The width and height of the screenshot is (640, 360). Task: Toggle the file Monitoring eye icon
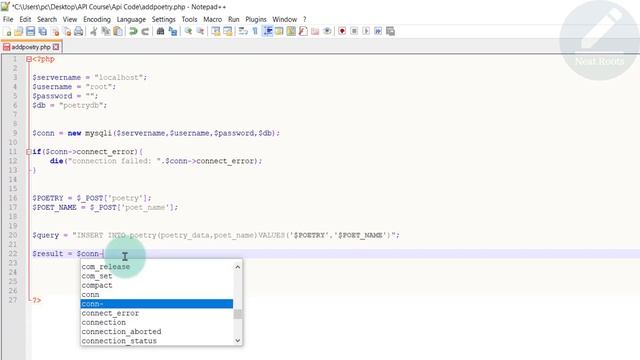[x=327, y=31]
